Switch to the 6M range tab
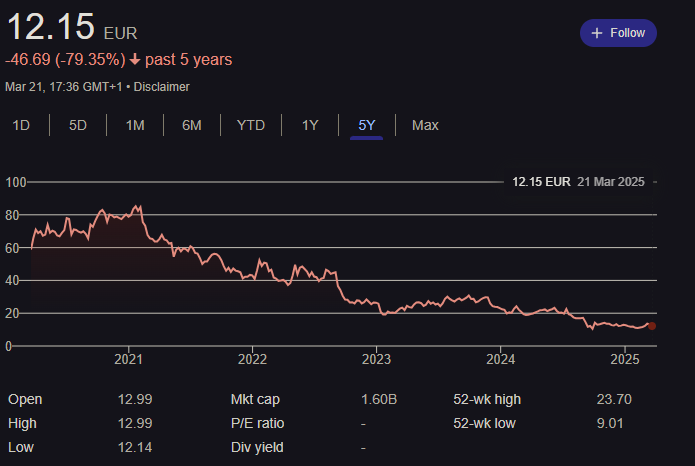This screenshot has height=466, width=695. click(191, 125)
